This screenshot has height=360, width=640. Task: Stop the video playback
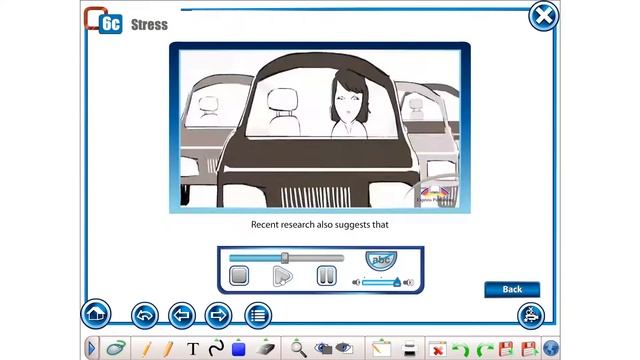(x=239, y=276)
